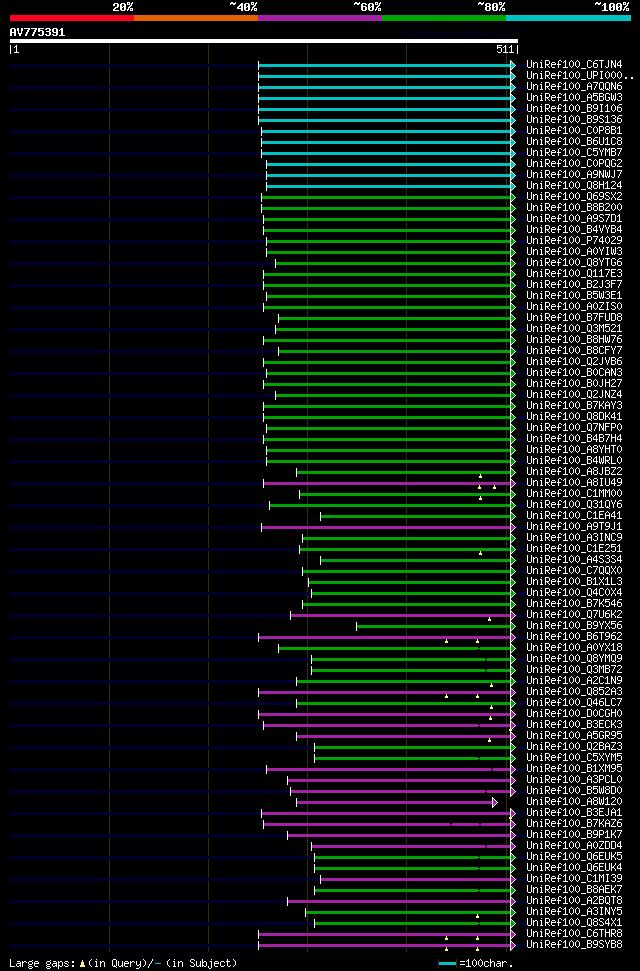Viewport: 640px width, 971px height.
Task: Open hit UniRef100_C6TJN4
Action: click(x=574, y=64)
